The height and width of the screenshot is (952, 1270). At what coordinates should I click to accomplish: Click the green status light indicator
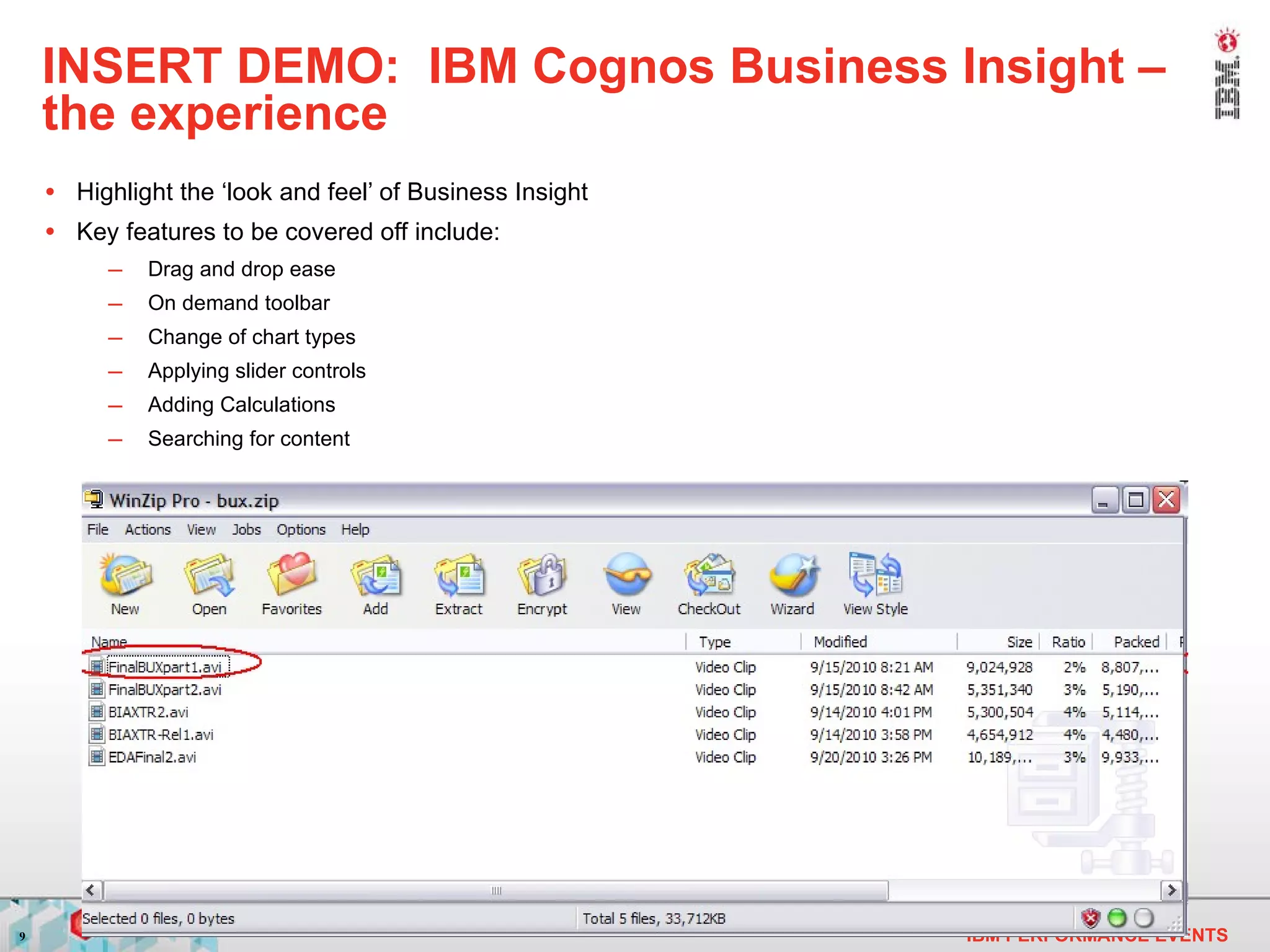pyautogui.click(x=1117, y=918)
